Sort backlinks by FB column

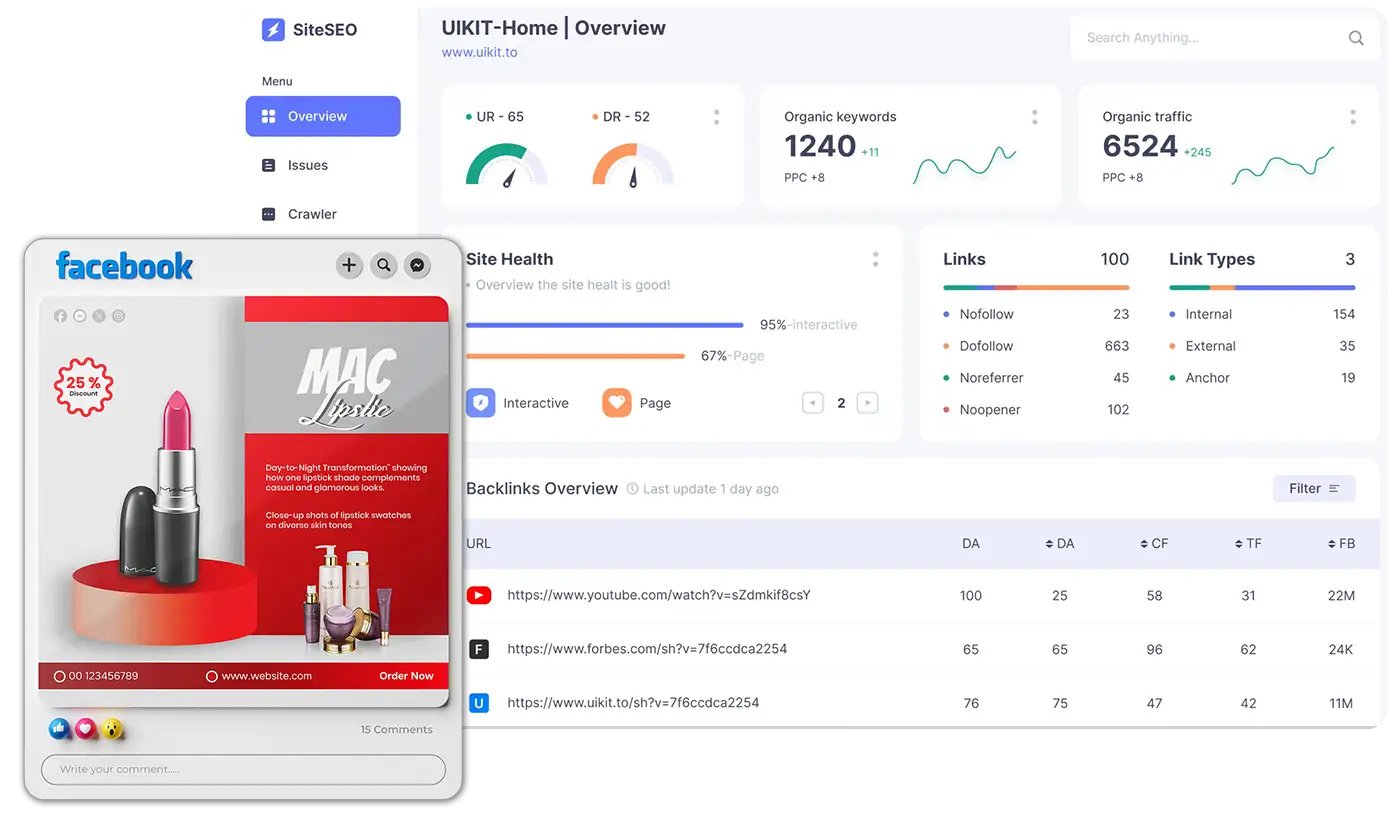pyautogui.click(x=1340, y=544)
